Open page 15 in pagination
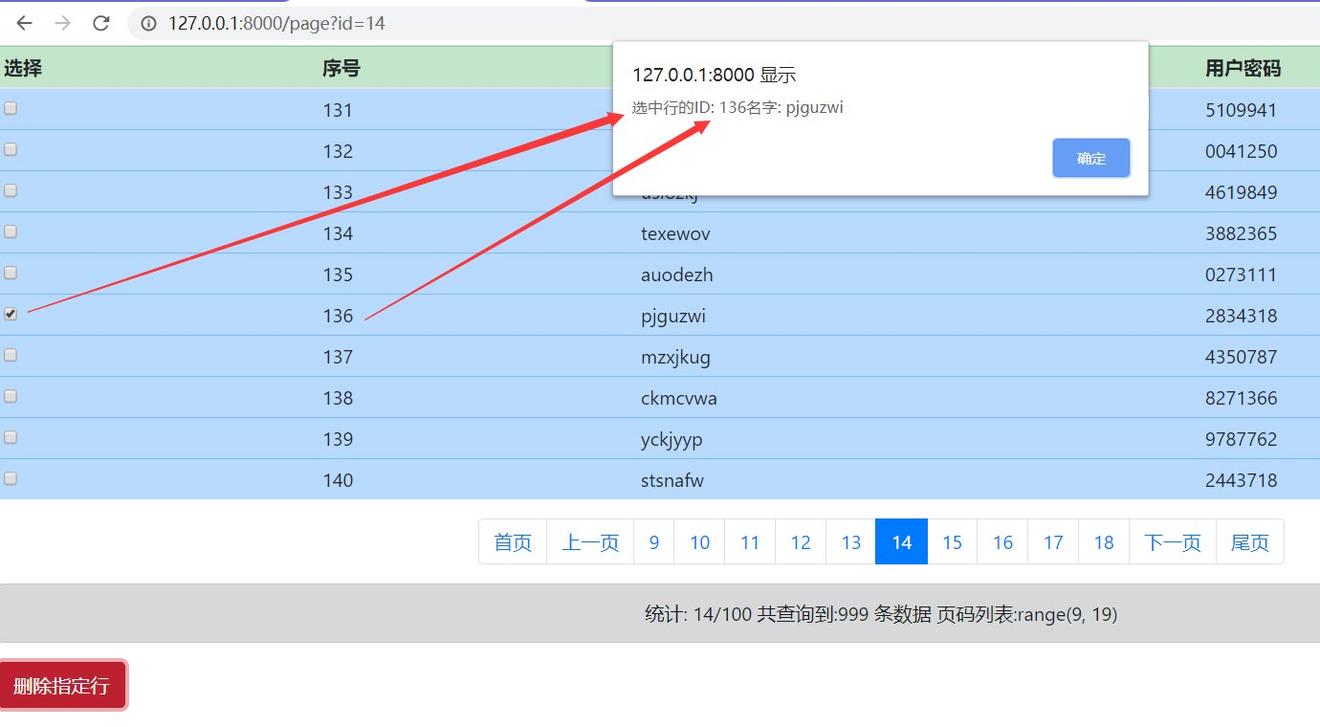 [x=952, y=542]
